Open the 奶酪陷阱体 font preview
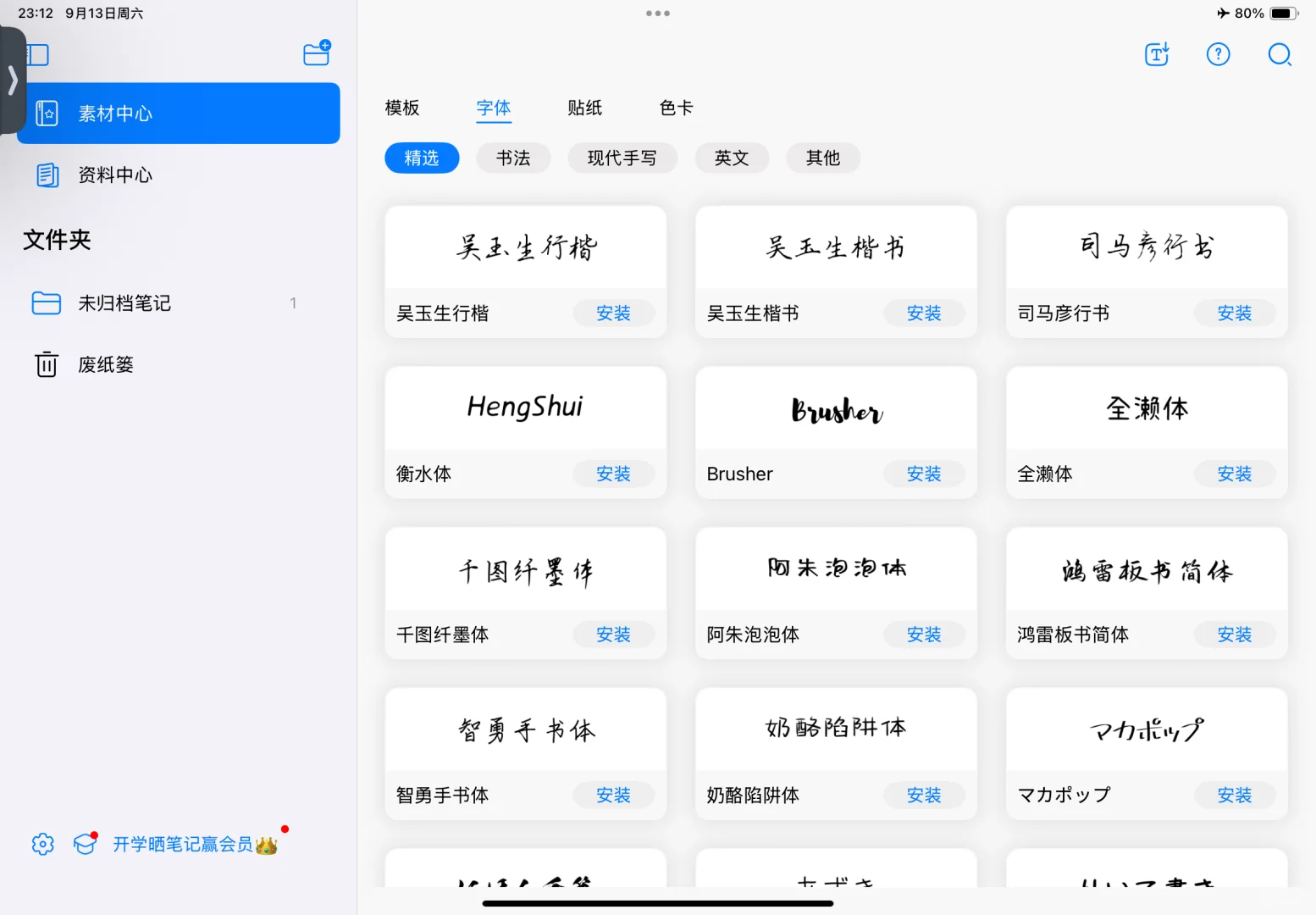Viewport: 1316px width, 915px height. coord(836,729)
